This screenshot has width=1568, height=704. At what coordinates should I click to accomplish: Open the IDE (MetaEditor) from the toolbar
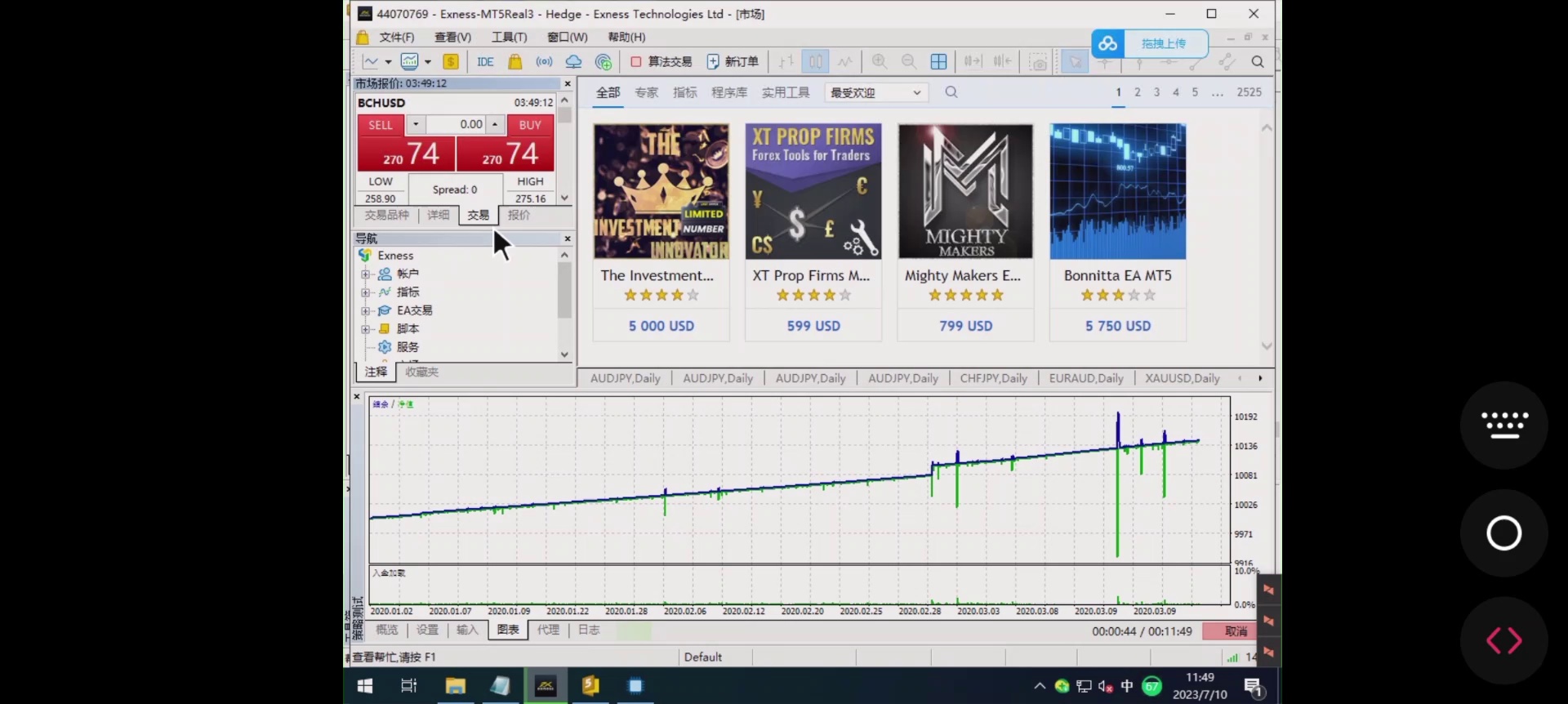coord(486,62)
